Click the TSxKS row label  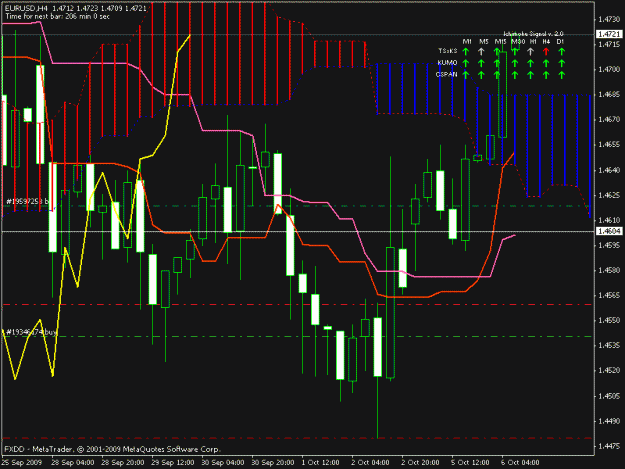click(447, 51)
